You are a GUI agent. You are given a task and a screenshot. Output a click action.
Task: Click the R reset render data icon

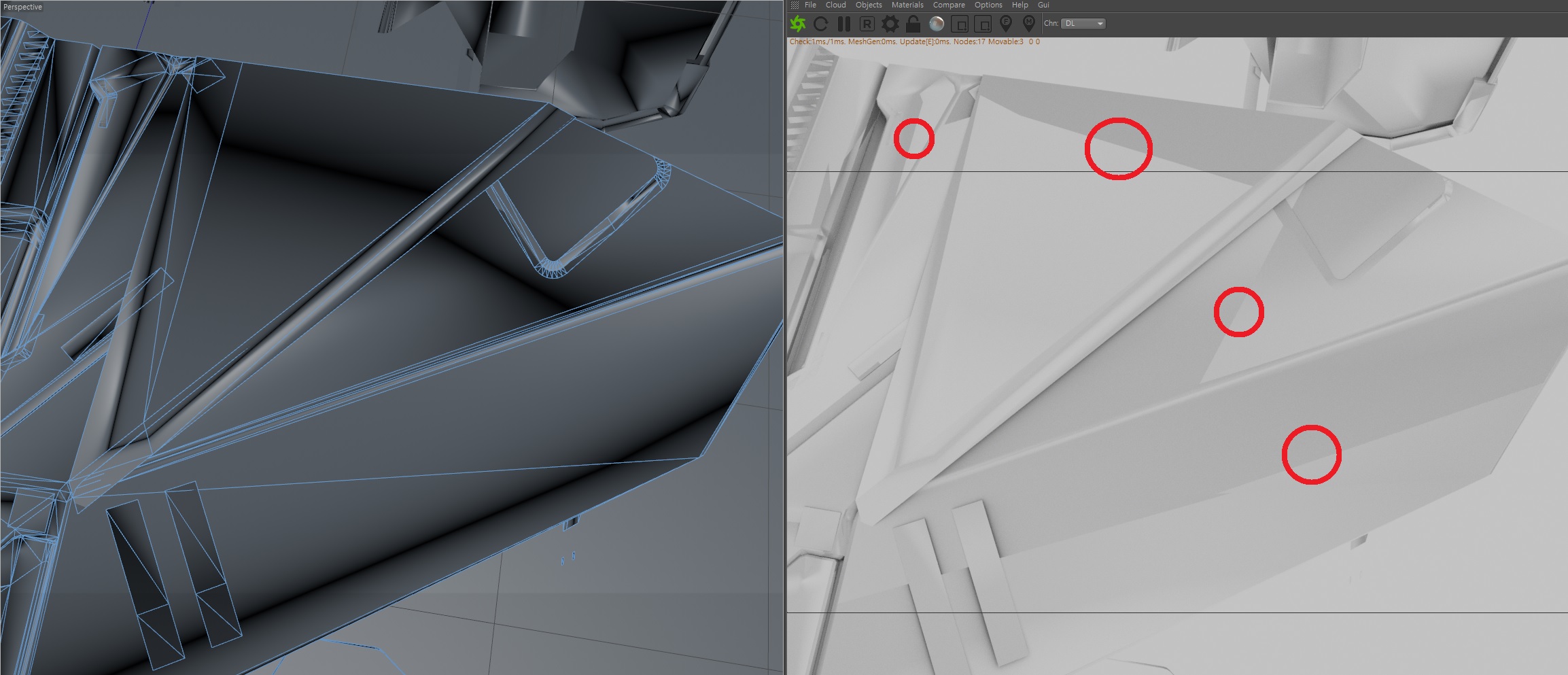(867, 24)
